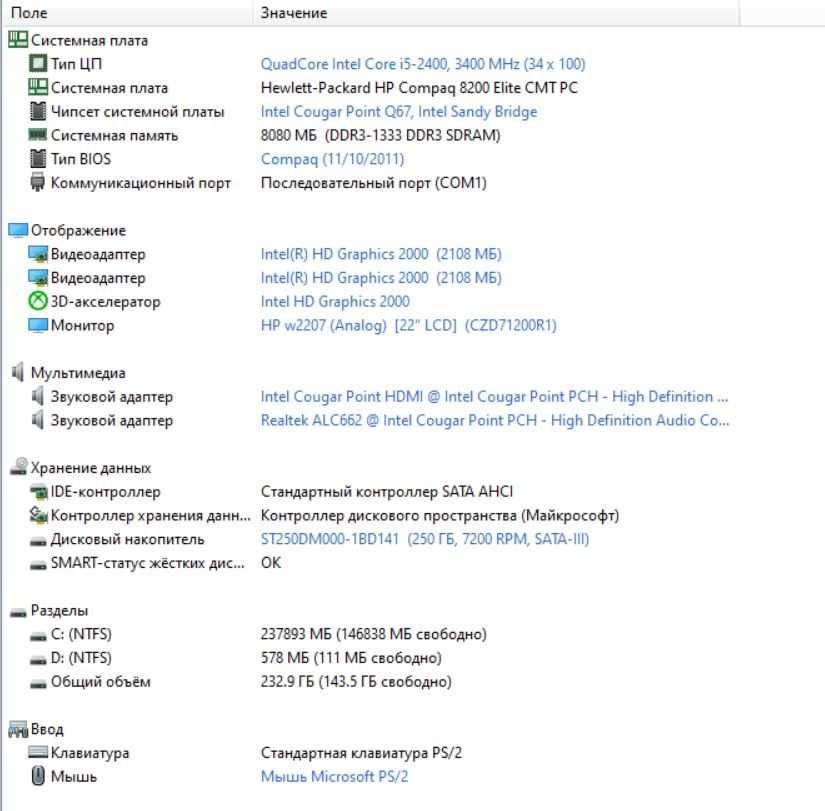
Task: Click the Мышь mouse icon
Action: point(38,775)
